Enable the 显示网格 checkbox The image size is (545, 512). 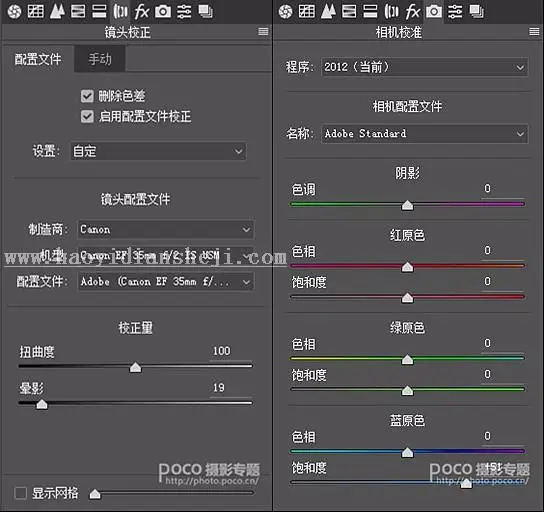[21, 493]
